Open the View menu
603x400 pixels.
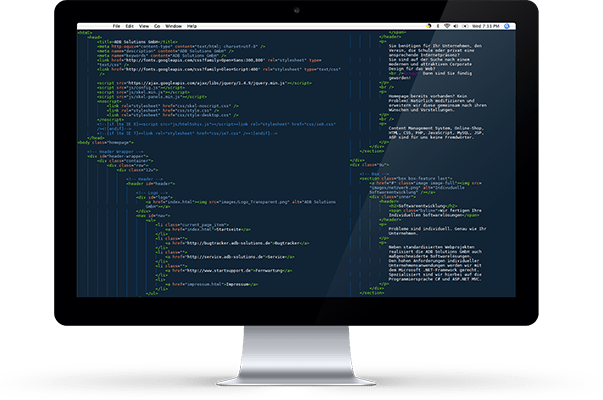tap(144, 26)
